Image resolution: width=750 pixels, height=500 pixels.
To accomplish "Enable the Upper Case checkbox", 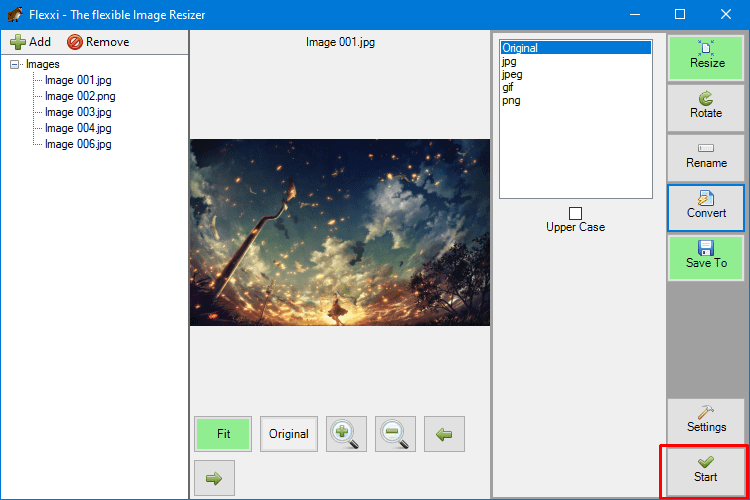I will point(575,213).
